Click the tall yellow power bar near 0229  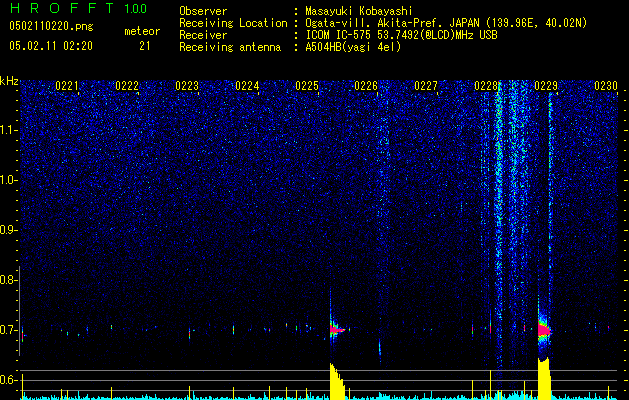[544, 379]
